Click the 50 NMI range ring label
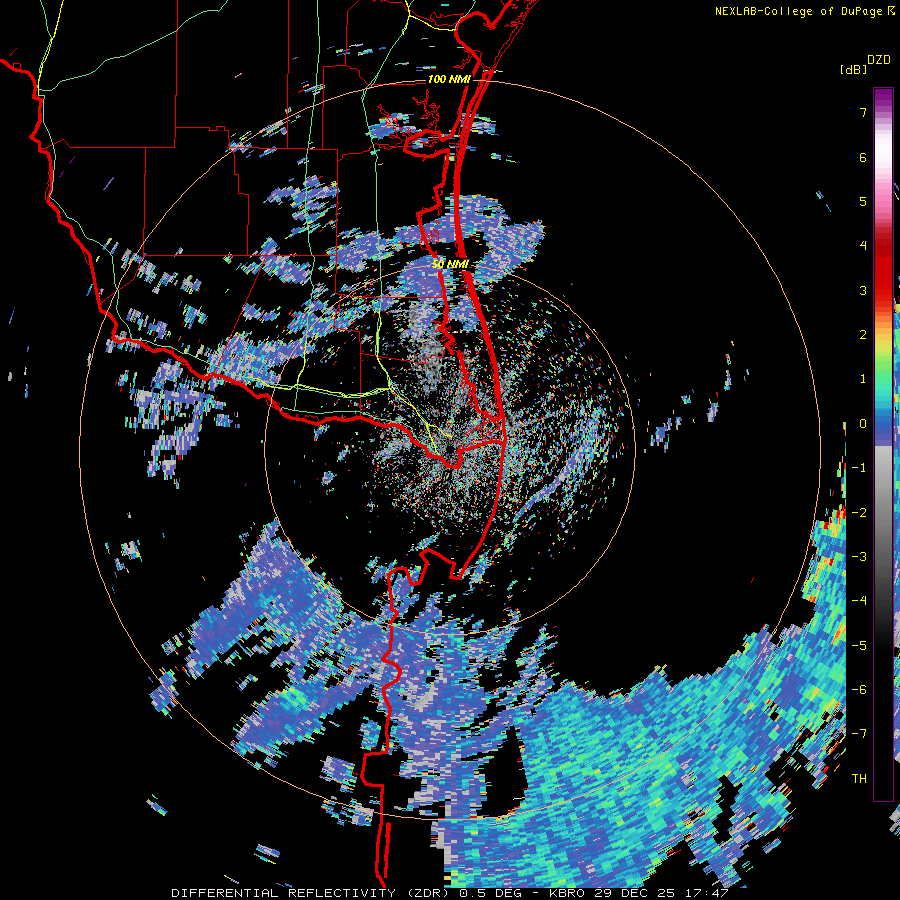 (451, 265)
